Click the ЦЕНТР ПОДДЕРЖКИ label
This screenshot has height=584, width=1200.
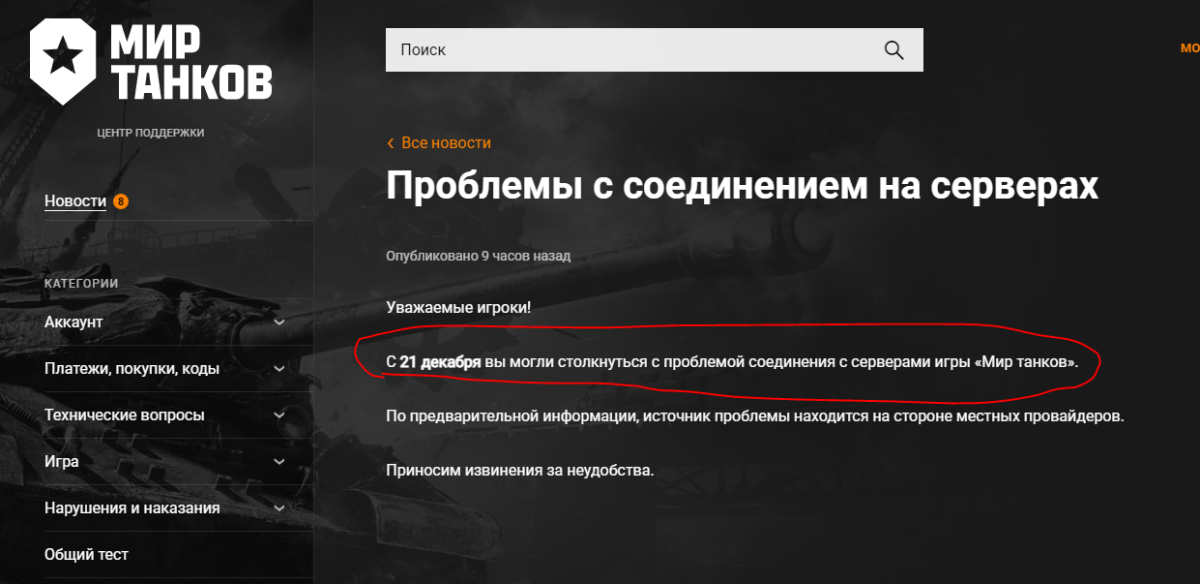[x=151, y=133]
